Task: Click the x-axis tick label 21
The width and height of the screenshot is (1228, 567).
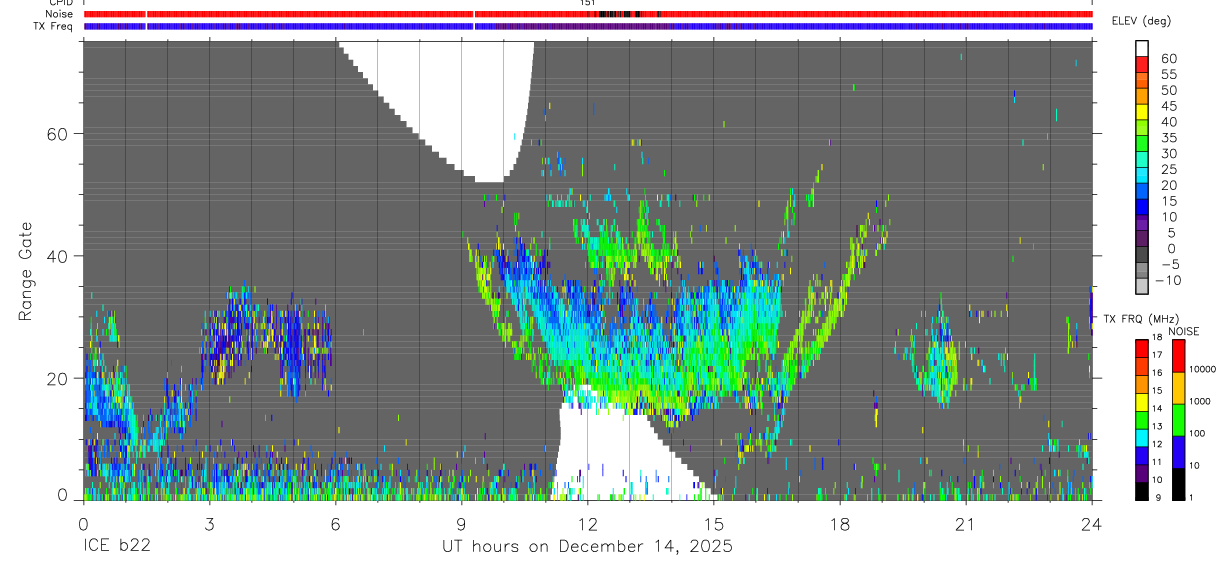Action: [965, 523]
